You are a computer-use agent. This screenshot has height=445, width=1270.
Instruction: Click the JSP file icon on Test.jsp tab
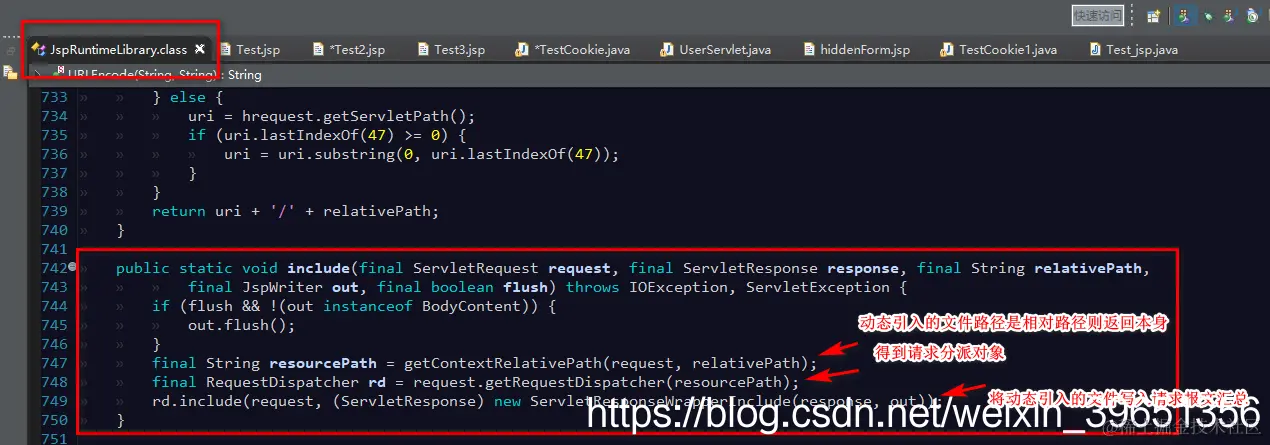(x=225, y=49)
